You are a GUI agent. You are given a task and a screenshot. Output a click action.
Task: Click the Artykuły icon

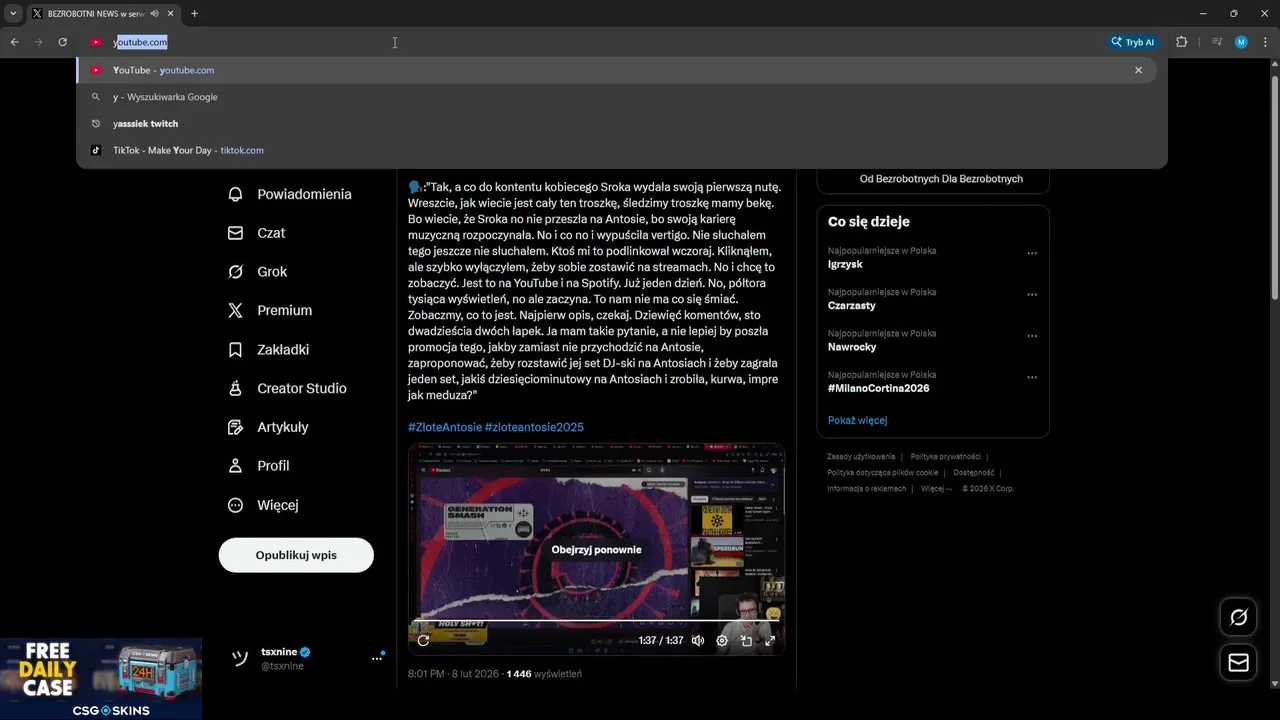point(235,427)
